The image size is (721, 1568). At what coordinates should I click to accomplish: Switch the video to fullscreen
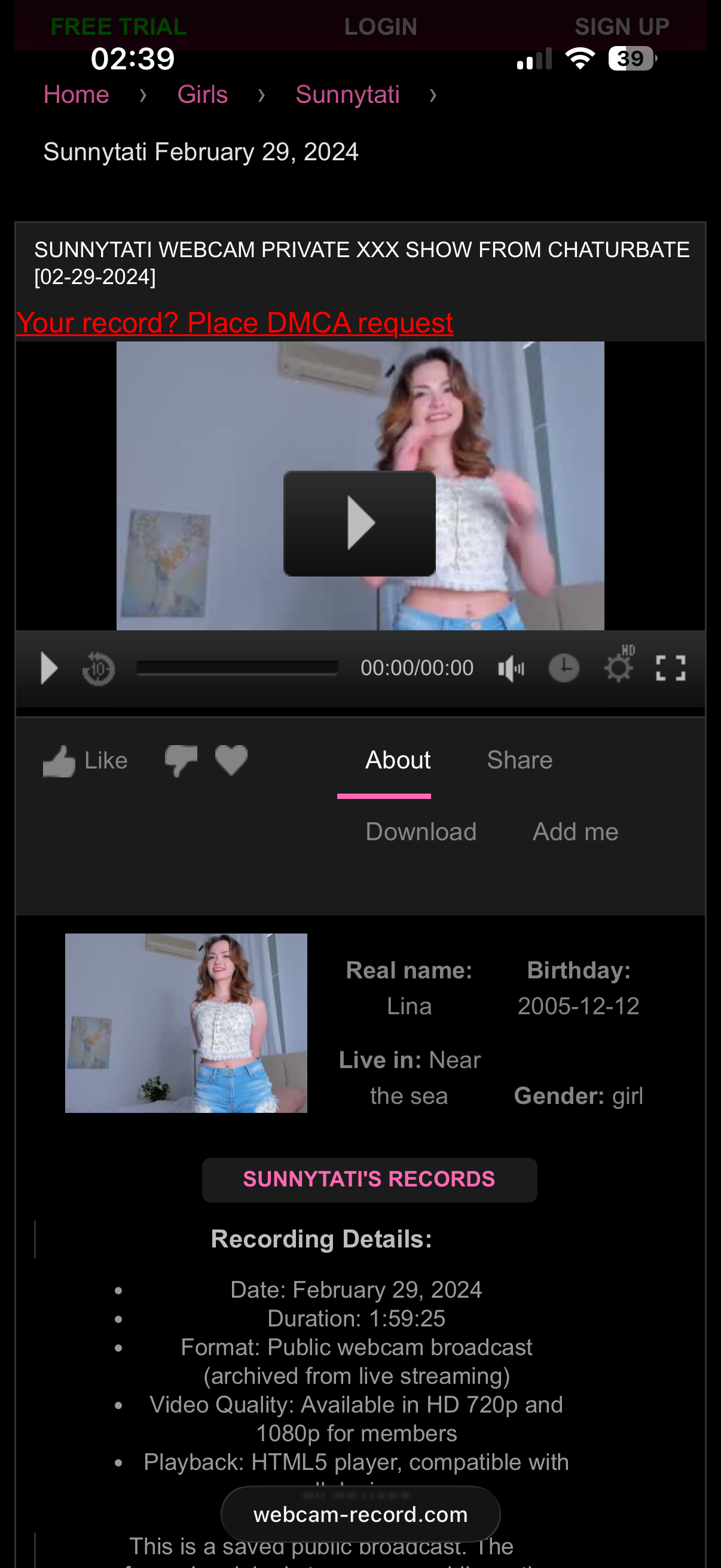671,668
